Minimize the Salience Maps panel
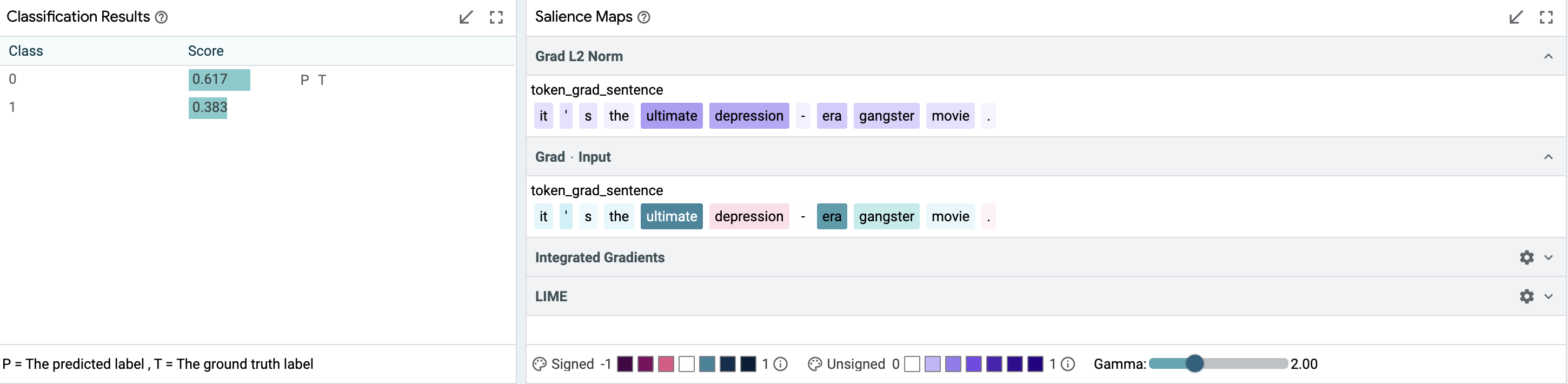1568x384 pixels. click(x=1516, y=18)
